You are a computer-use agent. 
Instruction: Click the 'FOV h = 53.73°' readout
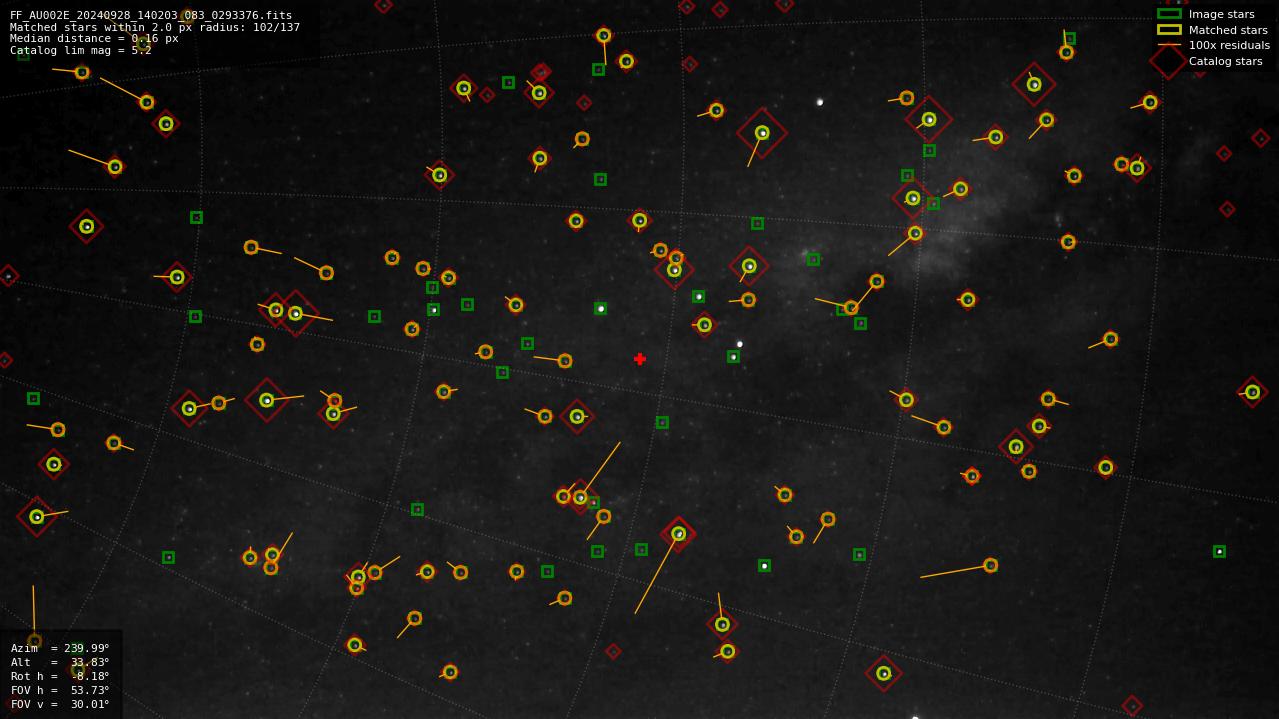[x=60, y=690]
